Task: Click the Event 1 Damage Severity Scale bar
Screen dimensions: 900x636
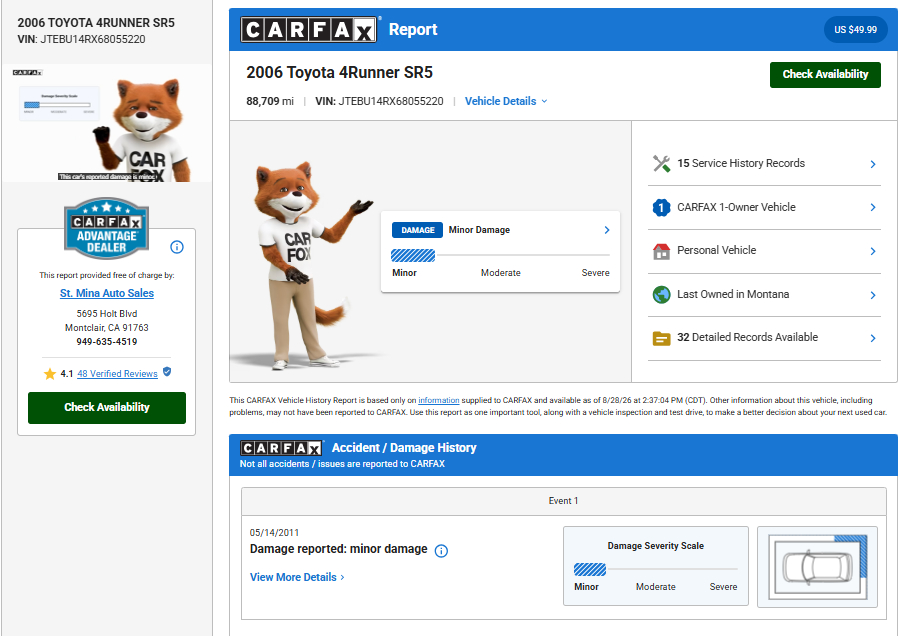Action: tap(655, 569)
